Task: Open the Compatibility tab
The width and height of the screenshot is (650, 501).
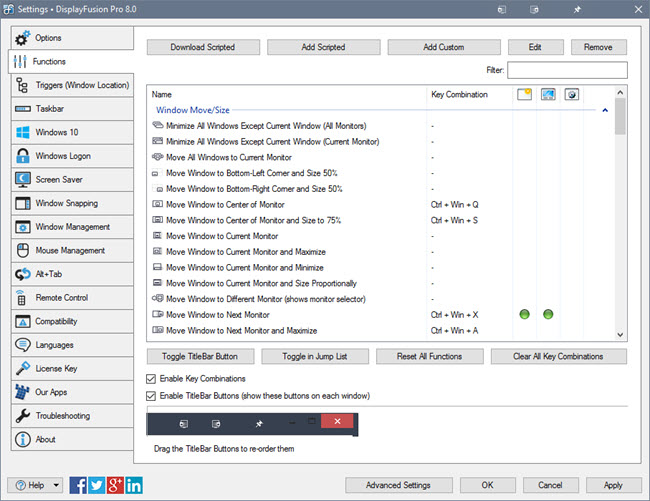Action: [x=72, y=322]
